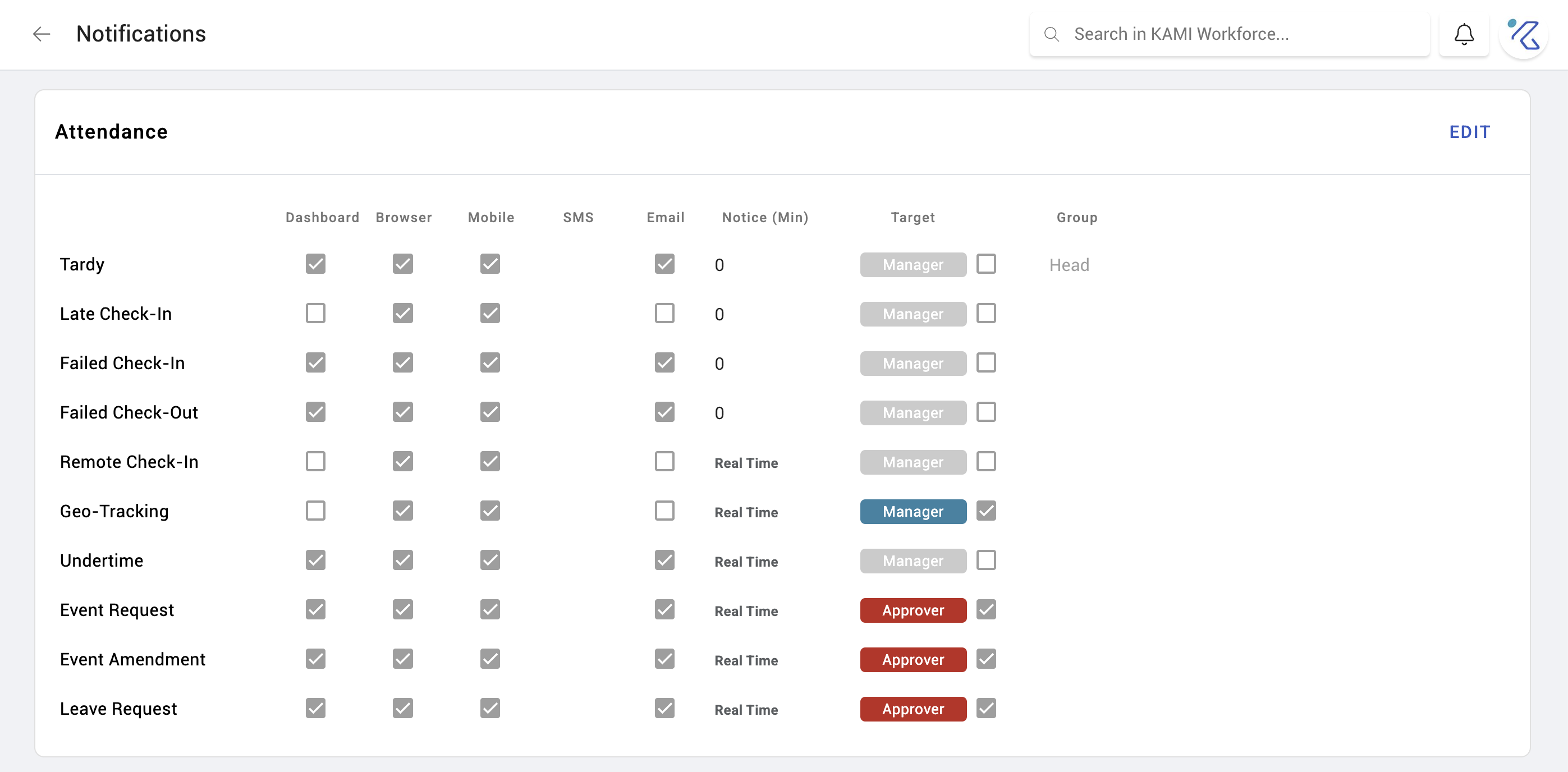This screenshot has width=1568, height=772.
Task: Click Event Request Approver badge
Action: click(913, 610)
